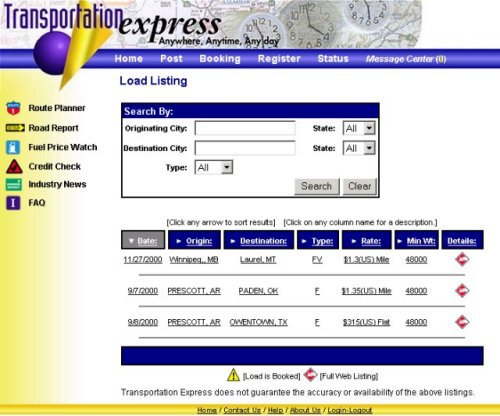The image size is (500, 416).
Task: Click the Road Report arrow sign icon
Action: click(15, 128)
